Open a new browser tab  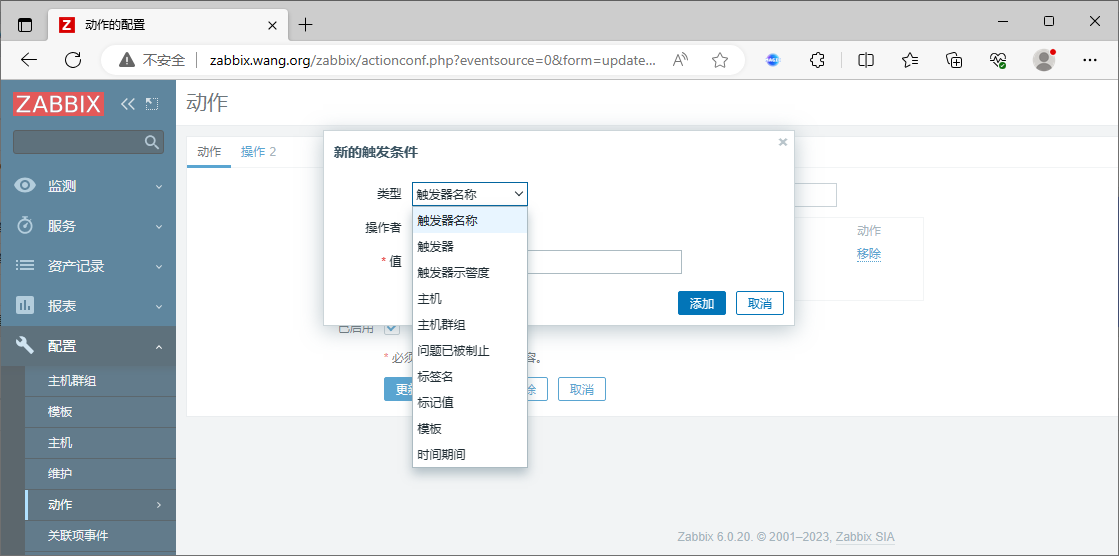click(x=305, y=25)
